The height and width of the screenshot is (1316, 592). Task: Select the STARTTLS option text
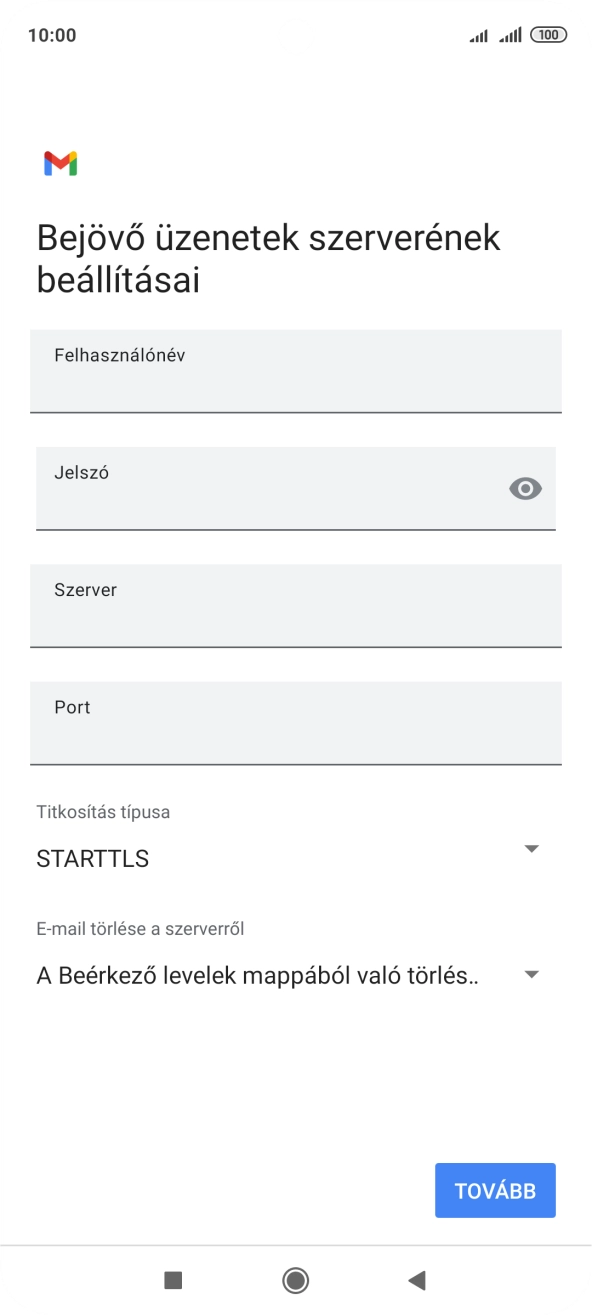[91, 858]
